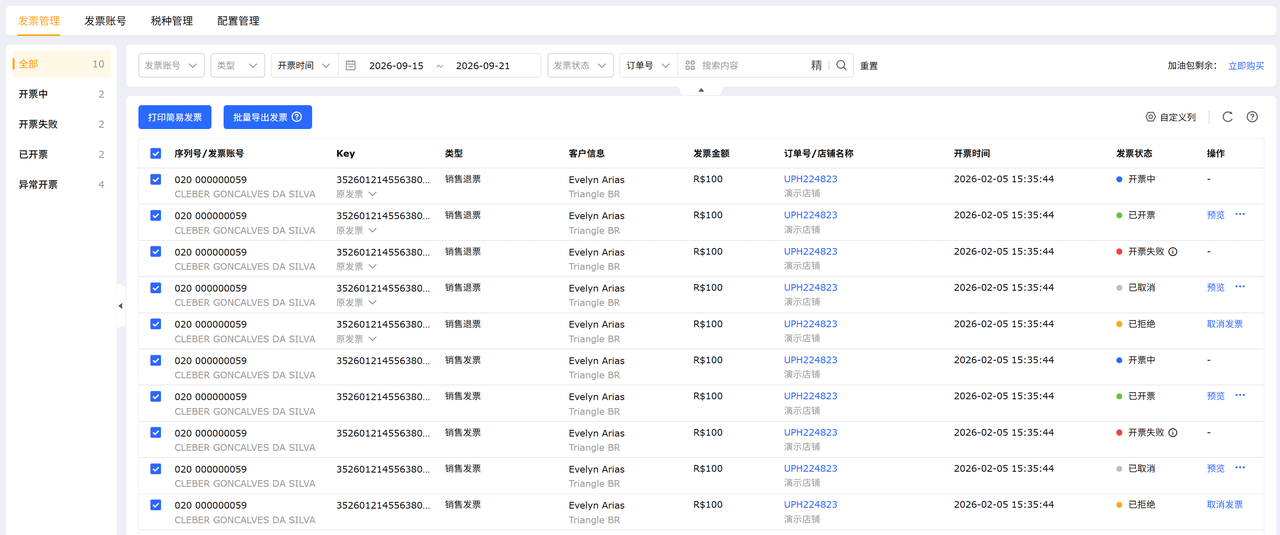Click 预览 on 销售退票 已开票 row
The width and height of the screenshot is (1280, 535).
click(1216, 215)
